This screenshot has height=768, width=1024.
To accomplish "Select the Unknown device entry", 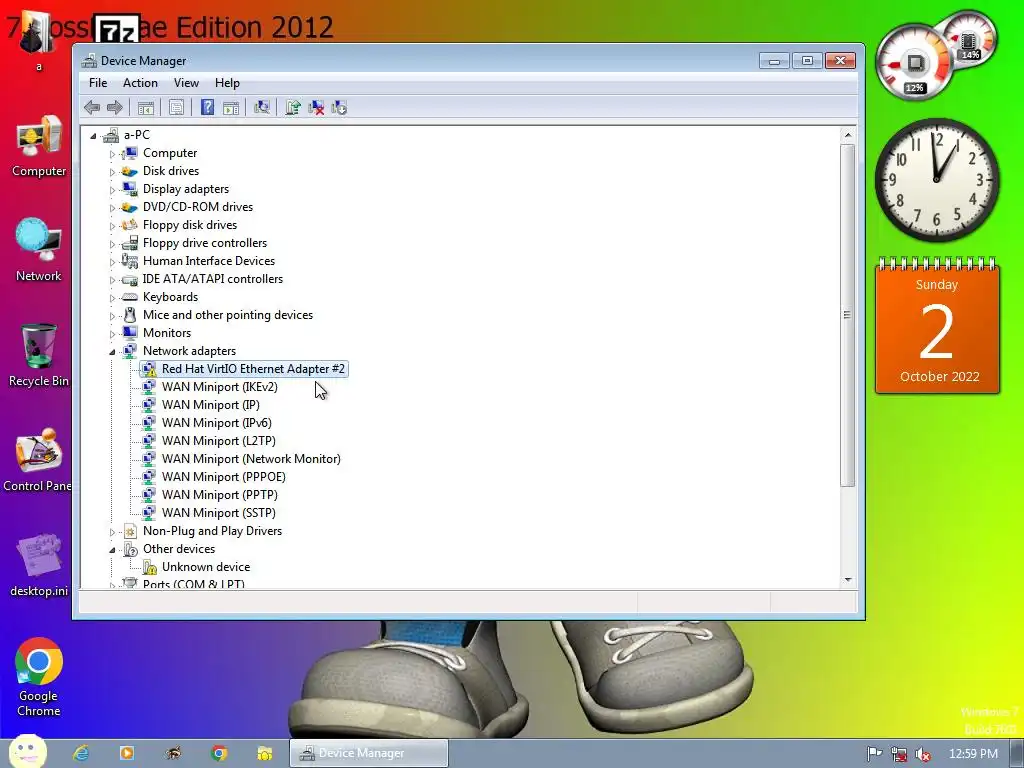I will click(206, 567).
